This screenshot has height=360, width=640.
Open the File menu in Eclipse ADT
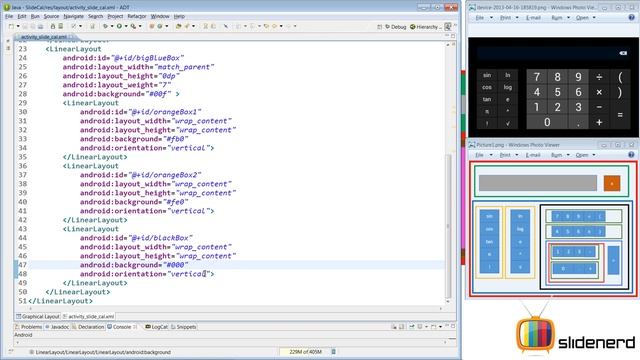tap(9, 16)
